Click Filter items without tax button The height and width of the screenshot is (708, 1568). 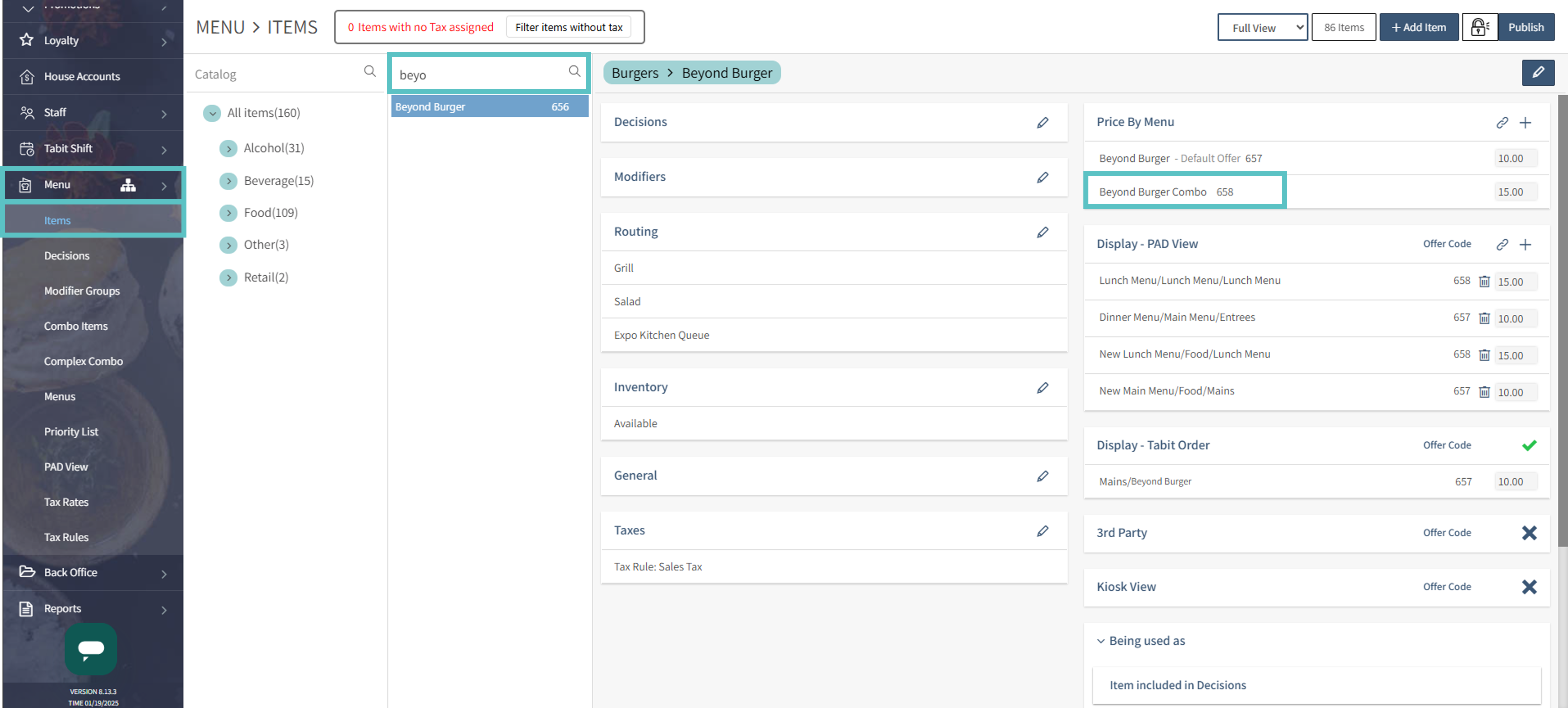point(568,27)
